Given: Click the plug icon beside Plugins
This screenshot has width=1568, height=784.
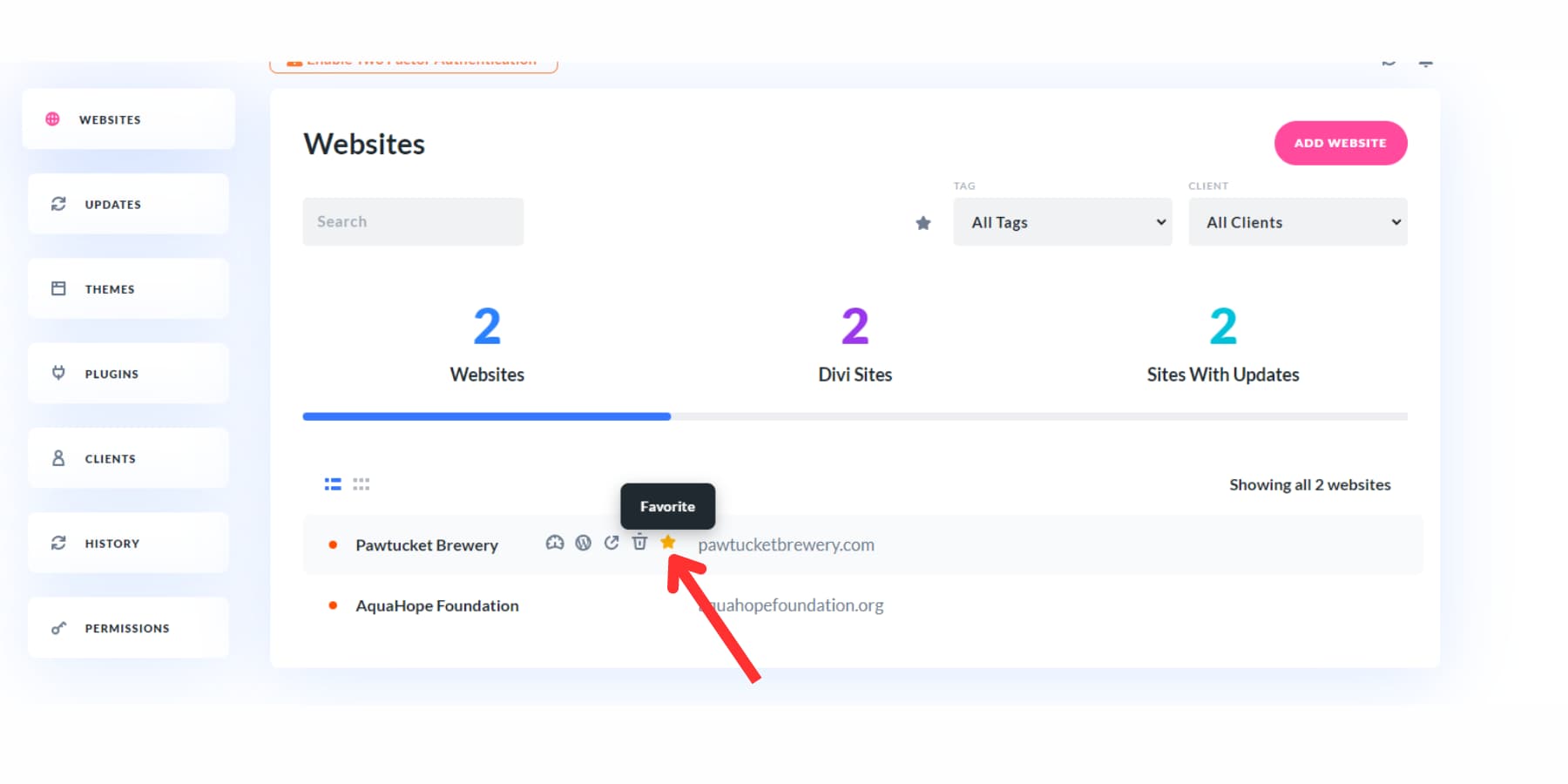Looking at the screenshot, I should pyautogui.click(x=58, y=374).
